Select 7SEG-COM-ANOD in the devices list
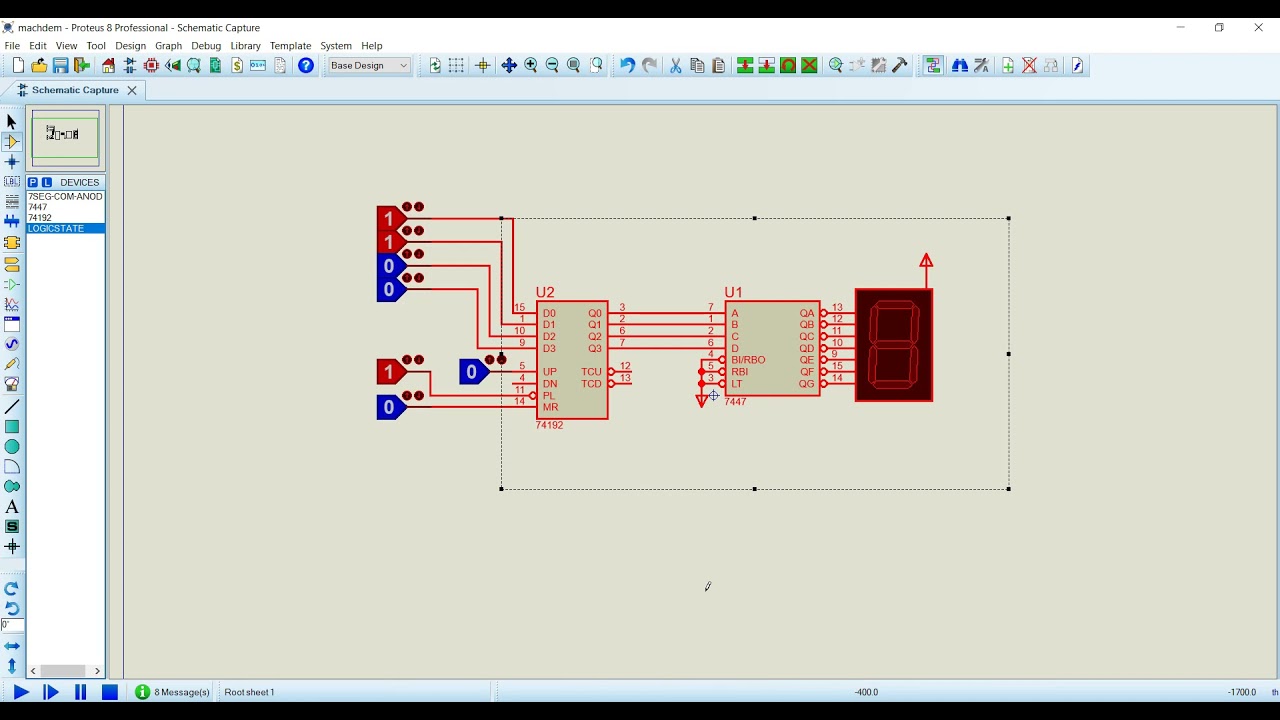 (x=65, y=197)
